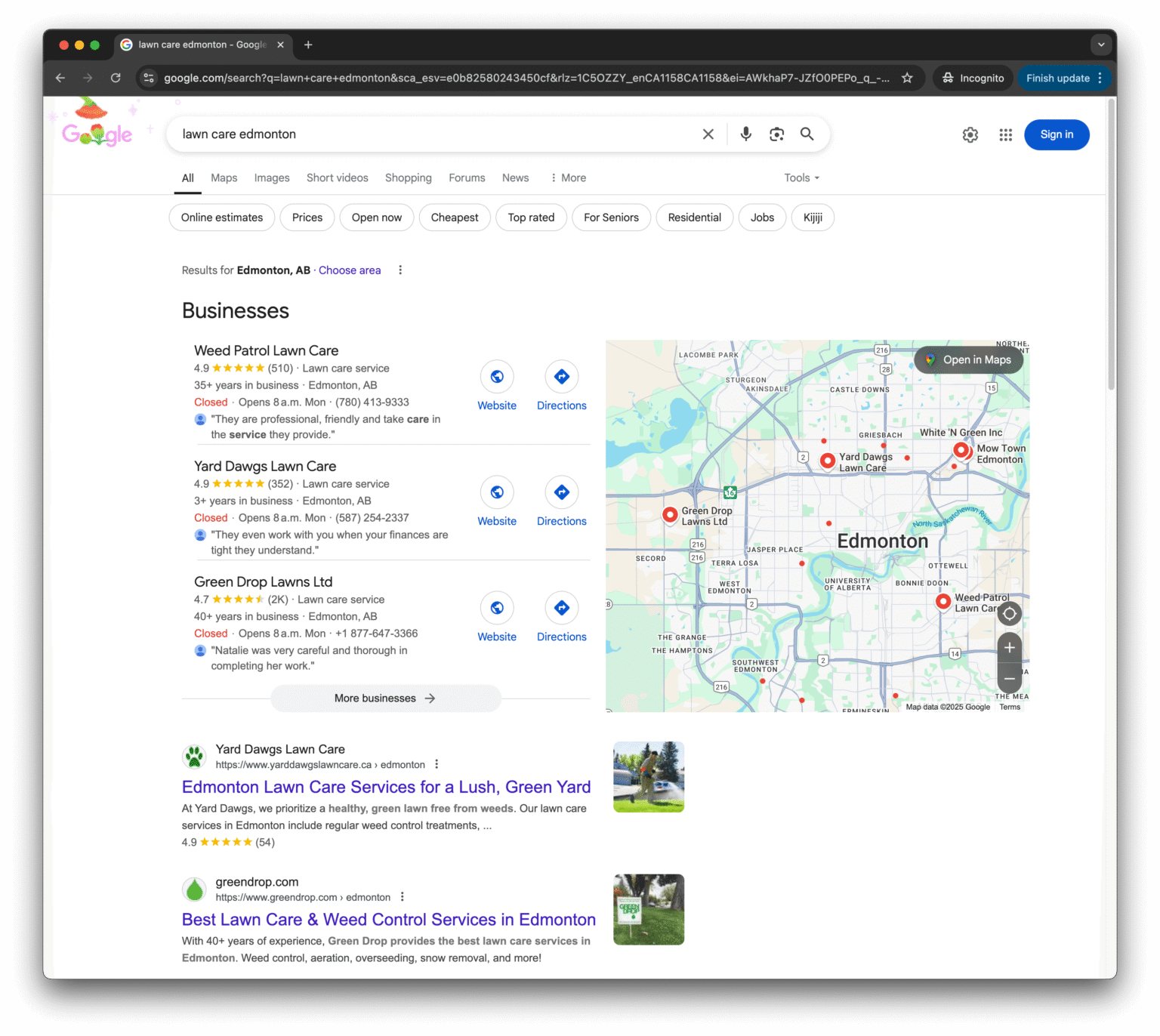Switch to the Maps tab
This screenshot has height=1036, width=1160.
pyautogui.click(x=224, y=177)
